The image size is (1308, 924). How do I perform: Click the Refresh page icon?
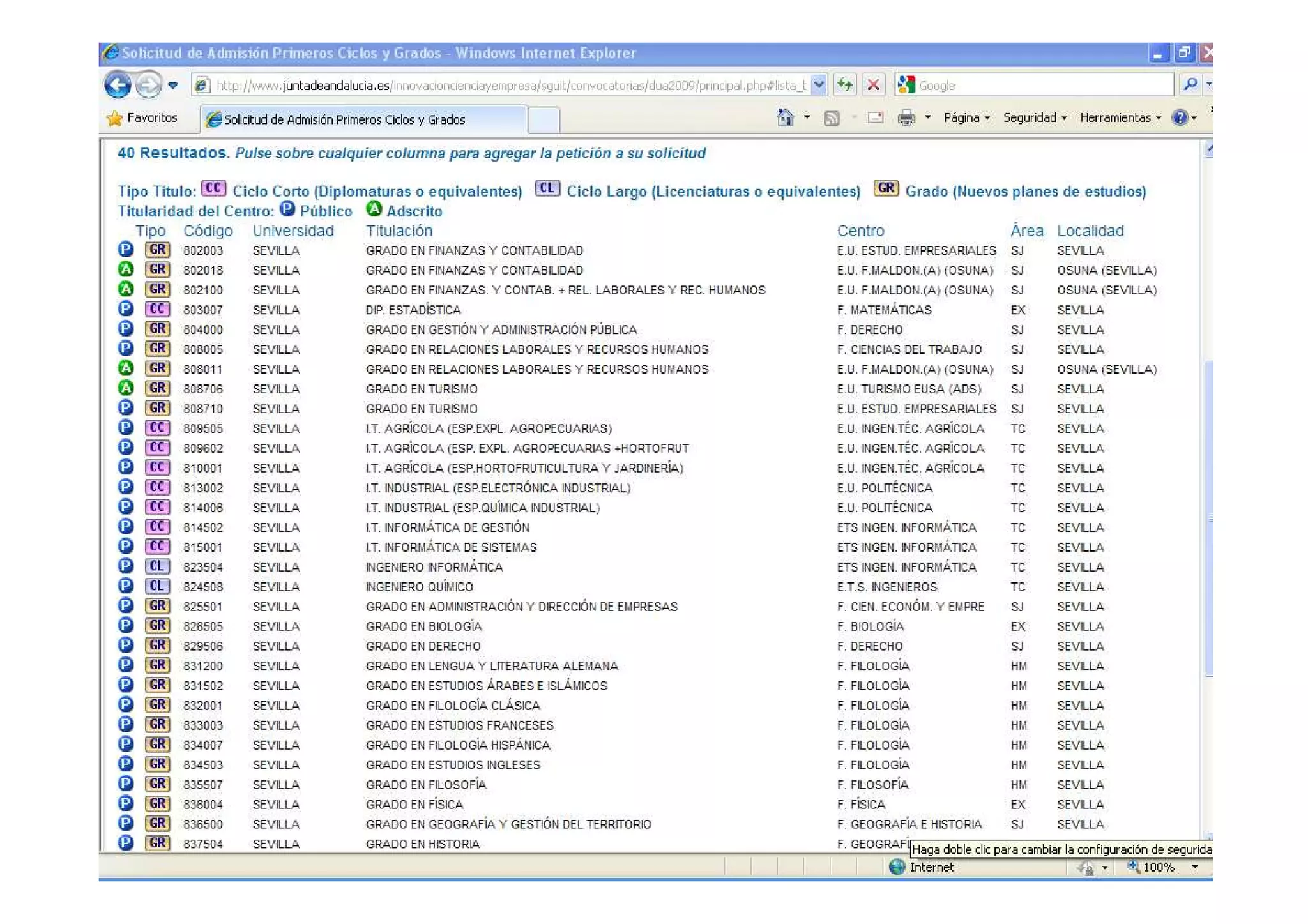pos(845,85)
